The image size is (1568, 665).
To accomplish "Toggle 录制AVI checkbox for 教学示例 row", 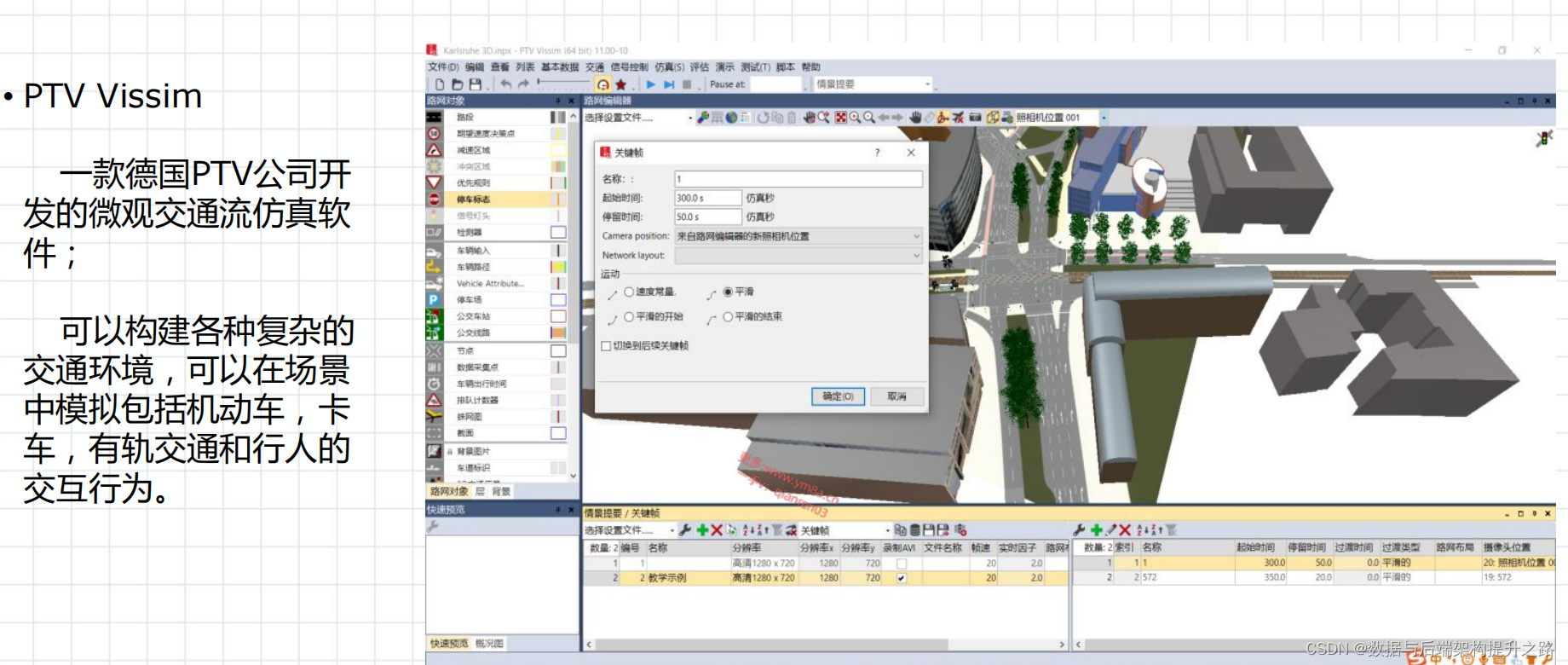I will (902, 578).
